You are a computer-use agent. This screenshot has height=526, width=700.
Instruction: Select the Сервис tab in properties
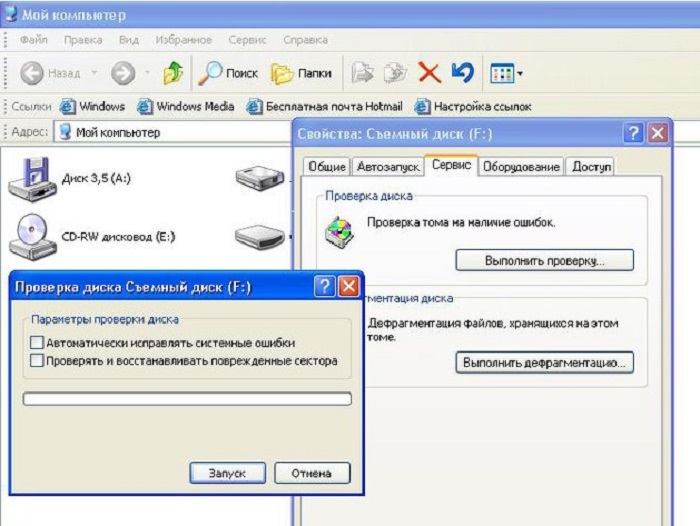[451, 165]
